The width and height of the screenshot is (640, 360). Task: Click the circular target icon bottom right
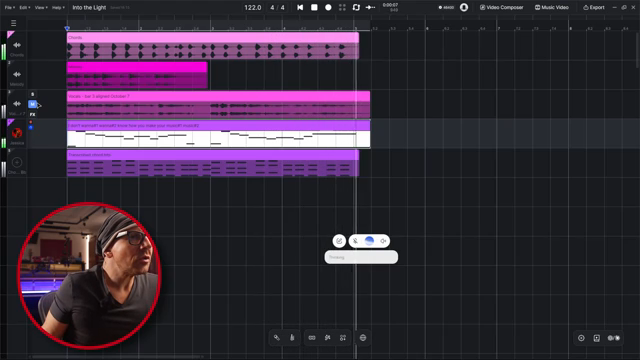[581, 338]
